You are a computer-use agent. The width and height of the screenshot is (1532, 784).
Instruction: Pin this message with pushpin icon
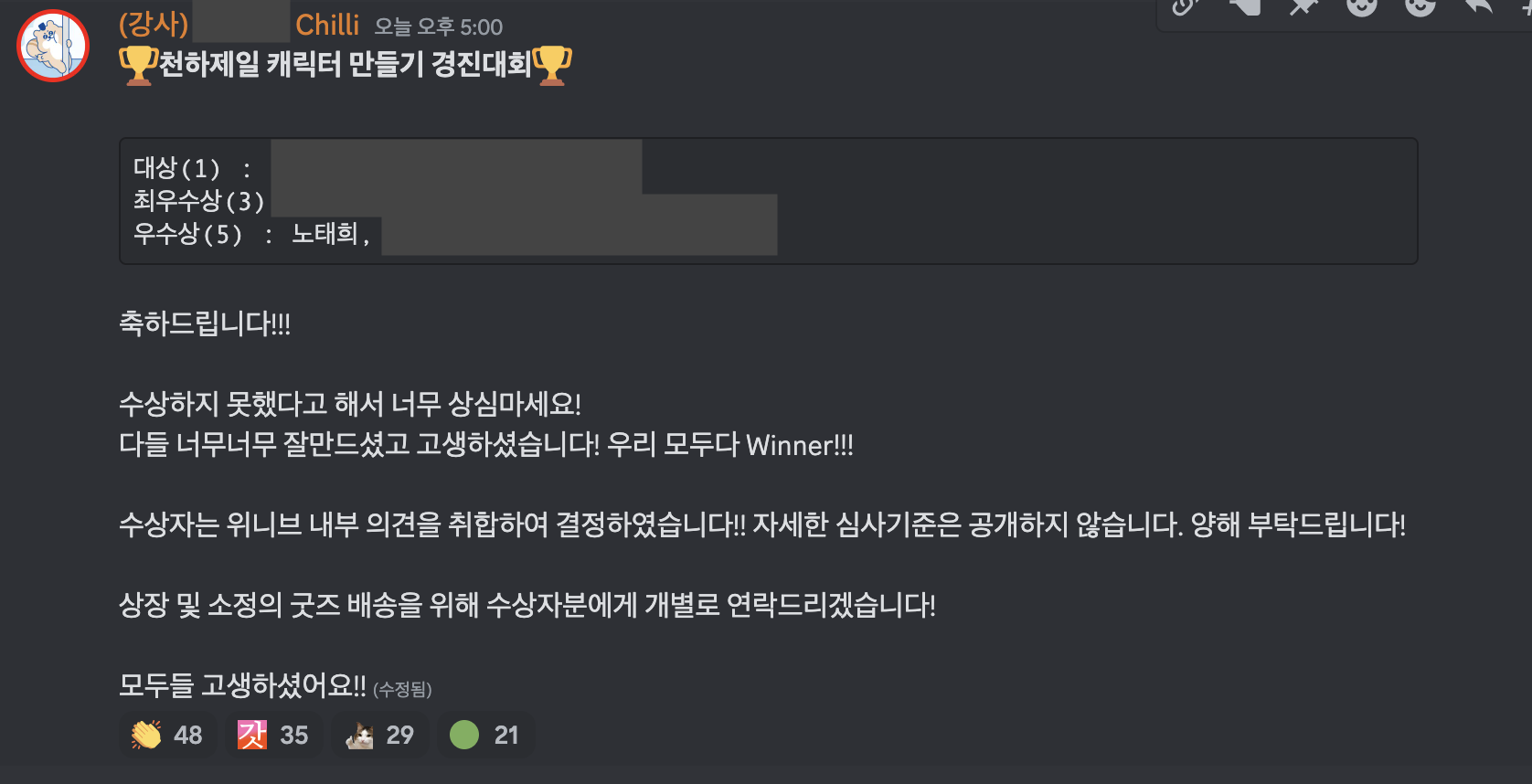coord(1303,5)
